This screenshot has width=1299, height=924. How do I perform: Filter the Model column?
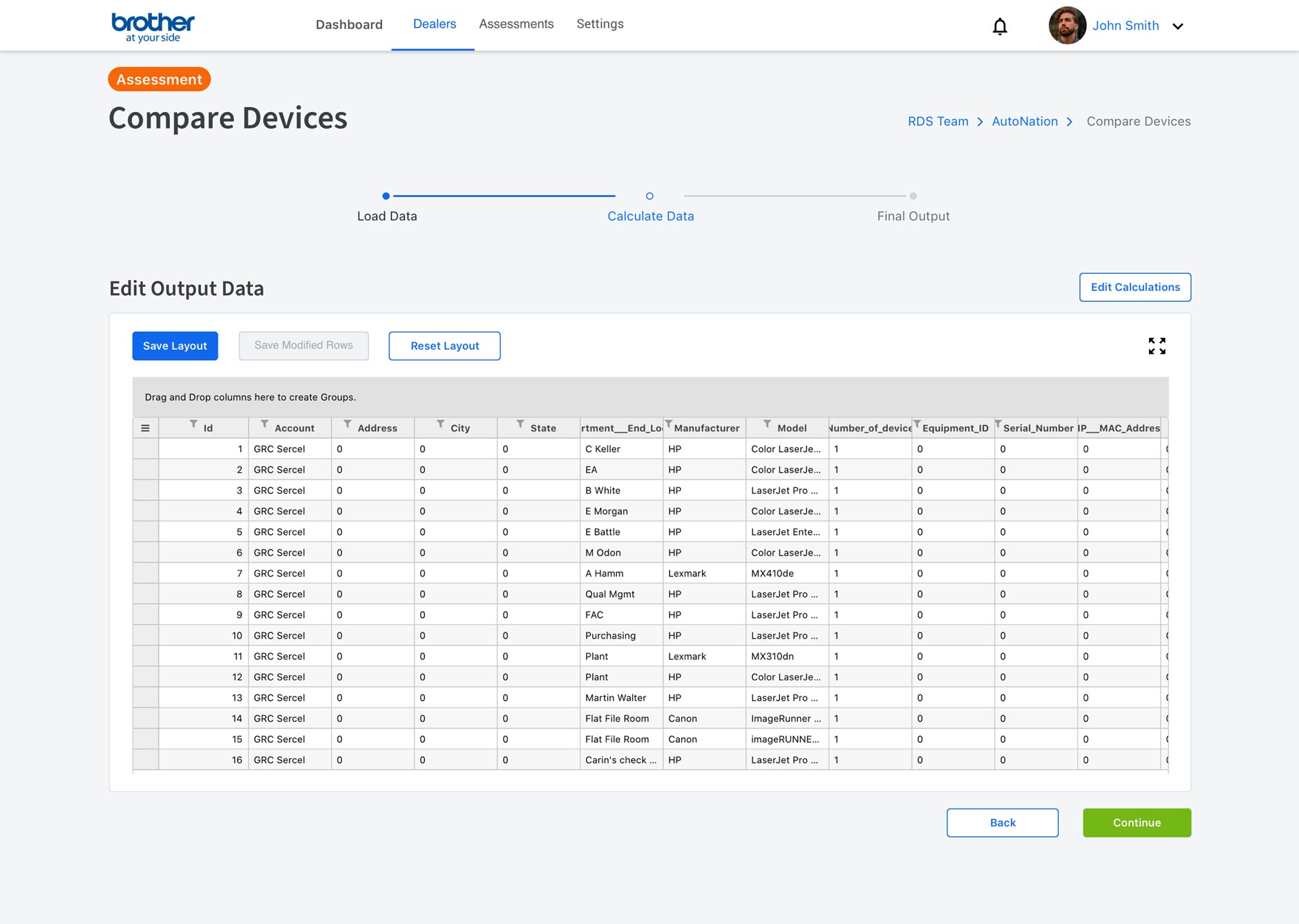tap(767, 424)
